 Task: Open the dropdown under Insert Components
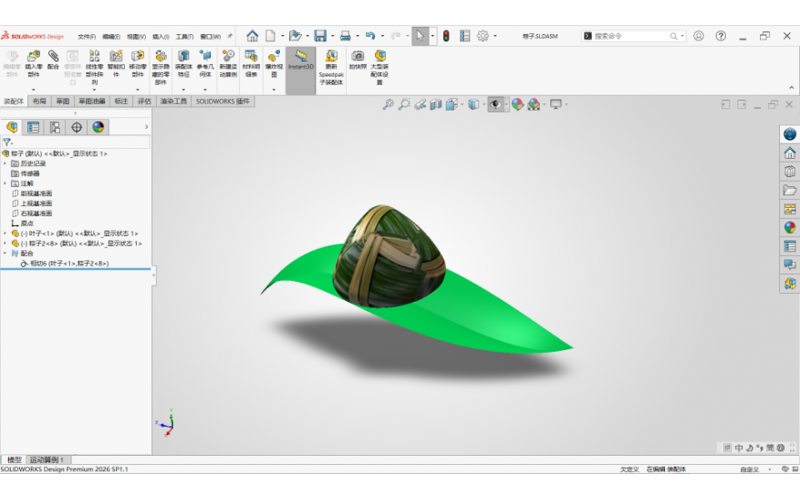pos(33,90)
